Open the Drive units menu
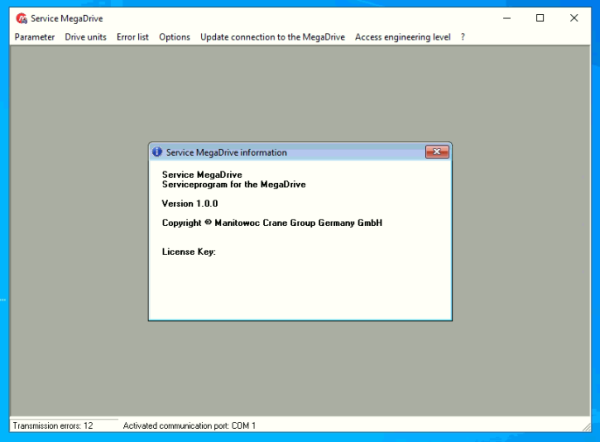 point(85,37)
